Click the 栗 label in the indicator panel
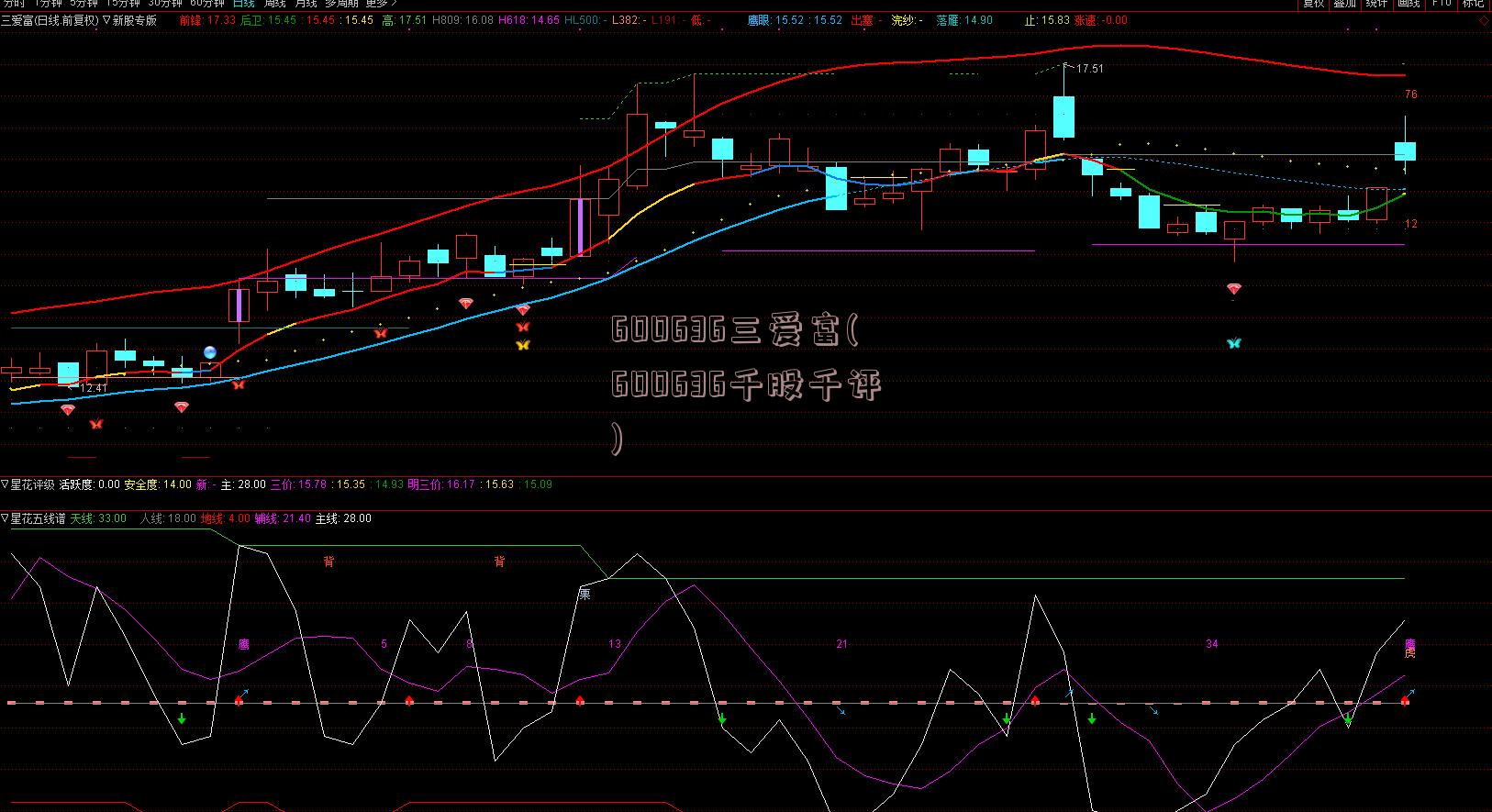 click(x=585, y=594)
